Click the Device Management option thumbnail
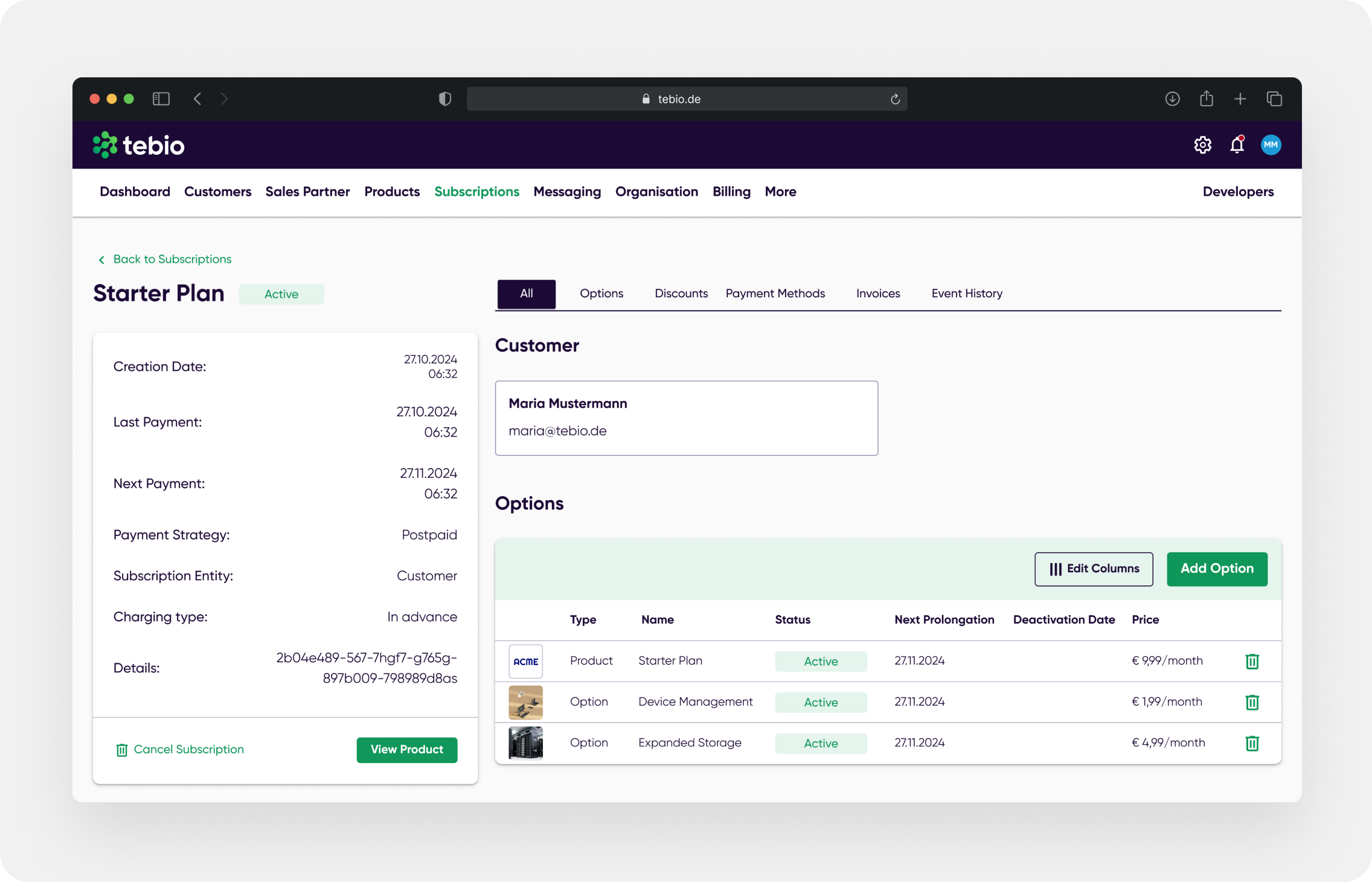 coord(525,701)
